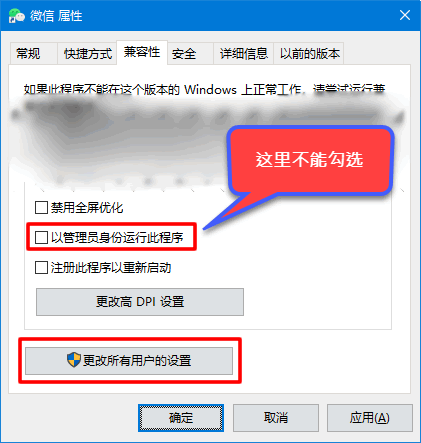Apply changes with 应用(A)
421x443 pixels.
pyautogui.click(x=370, y=418)
